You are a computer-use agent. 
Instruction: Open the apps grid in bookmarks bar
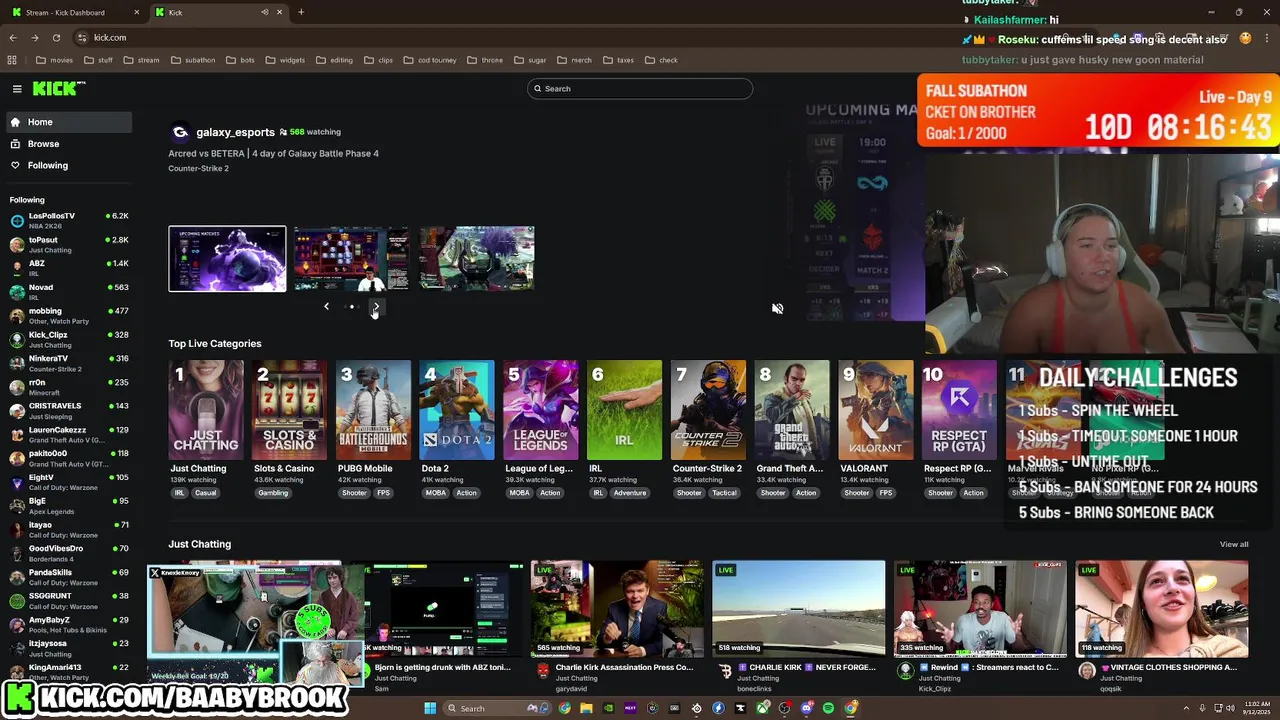[12, 60]
